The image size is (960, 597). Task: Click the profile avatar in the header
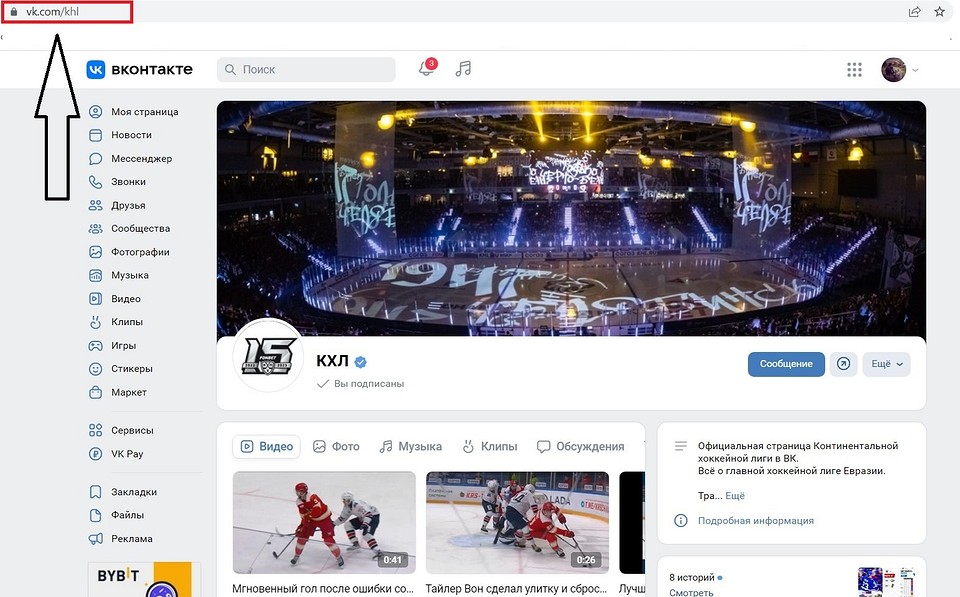pyautogui.click(x=893, y=70)
